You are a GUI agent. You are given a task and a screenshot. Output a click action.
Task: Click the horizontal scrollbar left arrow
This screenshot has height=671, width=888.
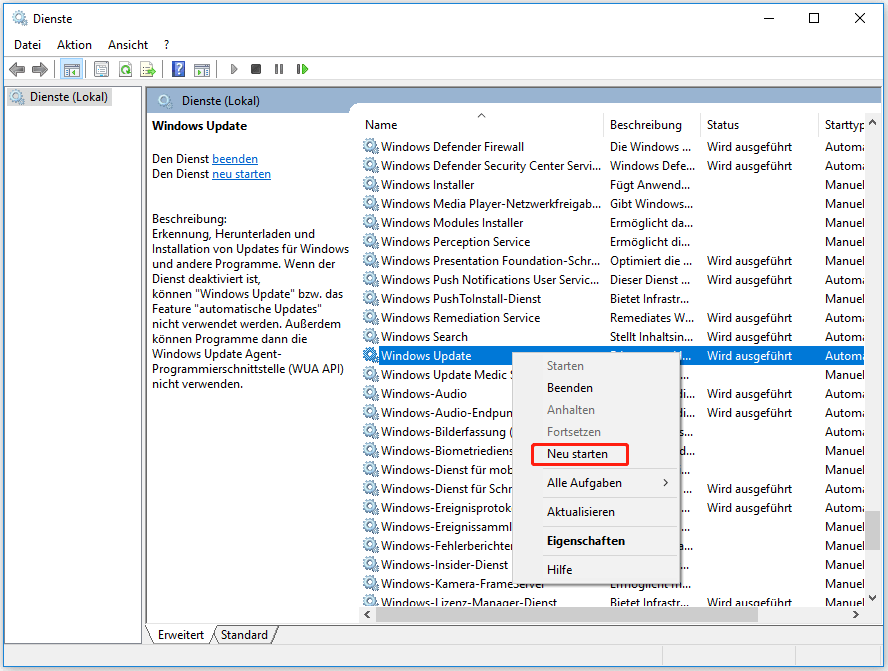click(368, 614)
